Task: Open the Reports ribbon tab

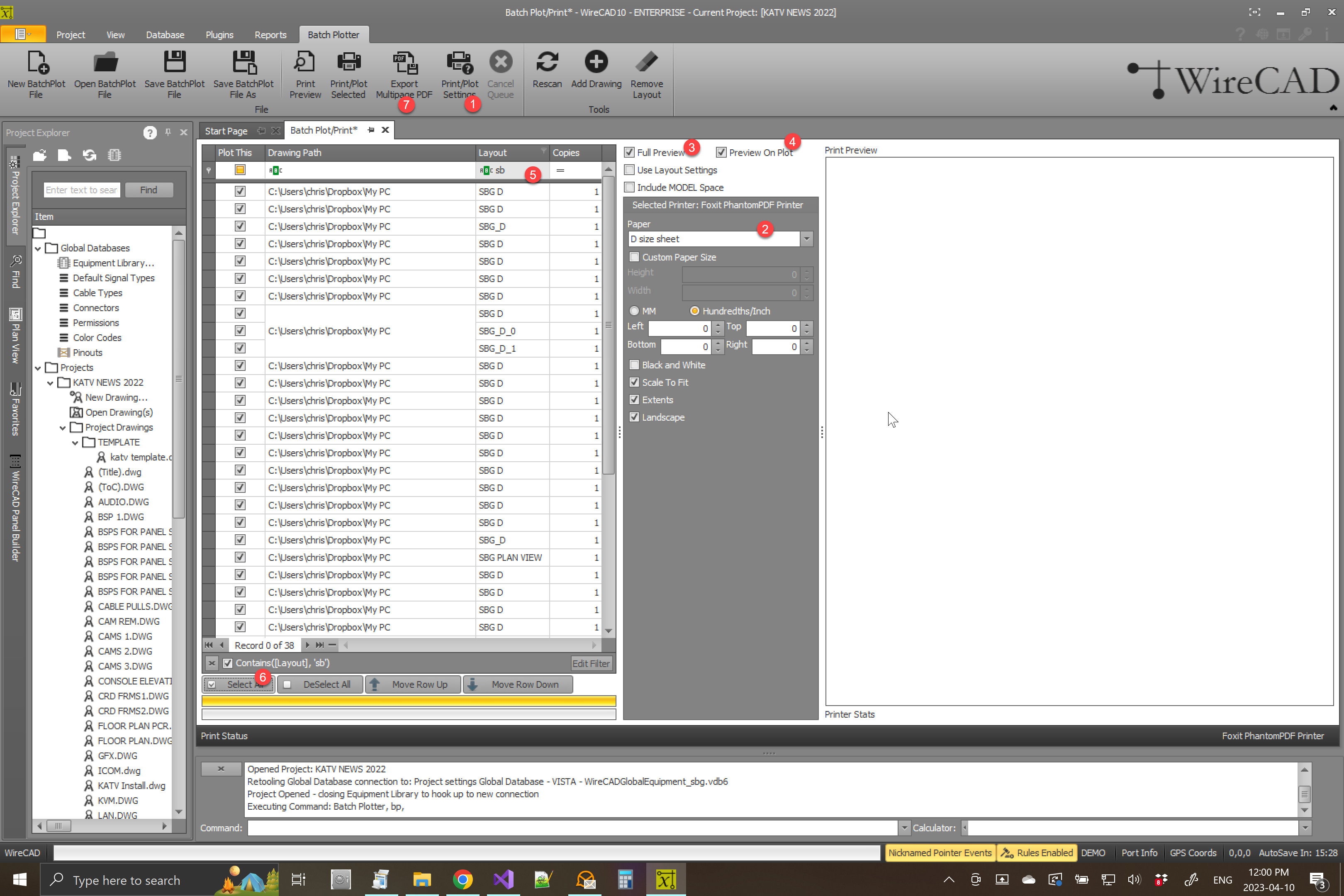Action: point(270,35)
